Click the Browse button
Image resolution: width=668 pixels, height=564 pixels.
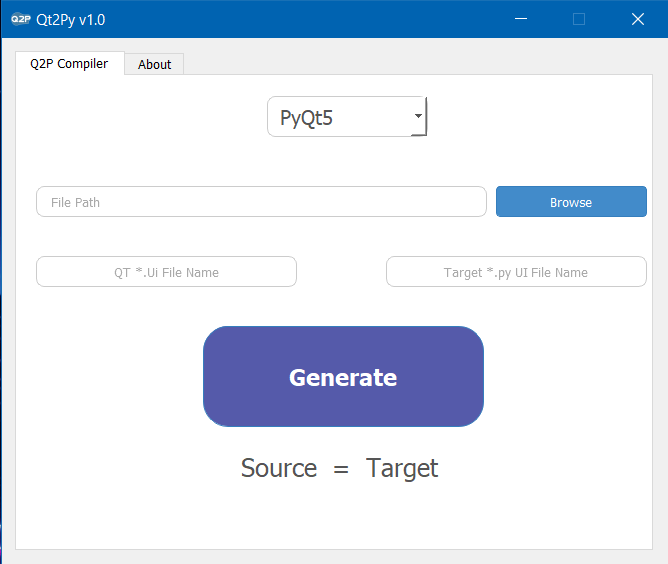point(571,201)
